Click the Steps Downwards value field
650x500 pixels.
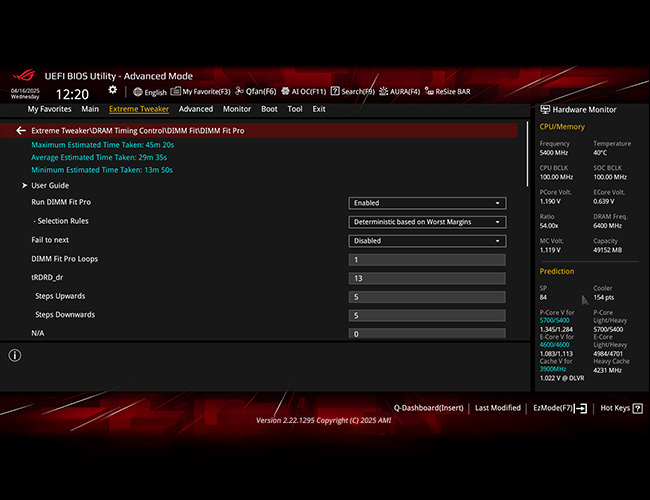pyautogui.click(x=427, y=316)
